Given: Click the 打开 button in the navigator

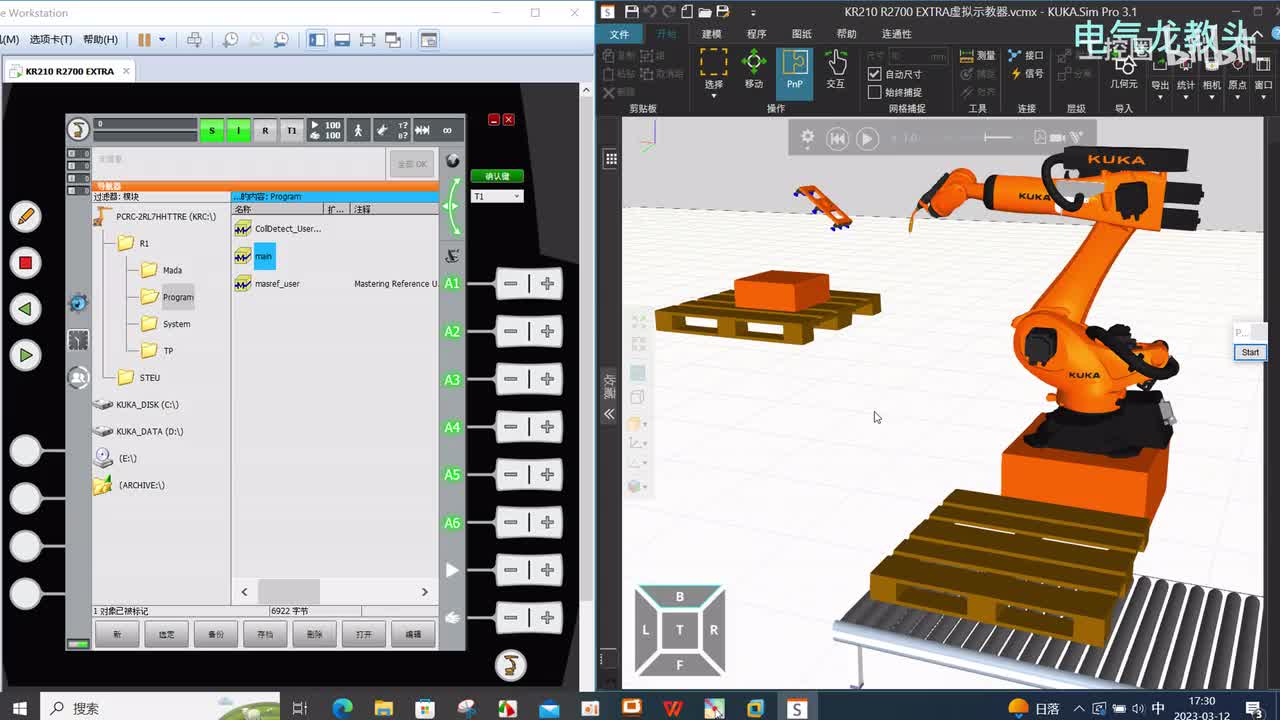Looking at the screenshot, I should coord(363,634).
